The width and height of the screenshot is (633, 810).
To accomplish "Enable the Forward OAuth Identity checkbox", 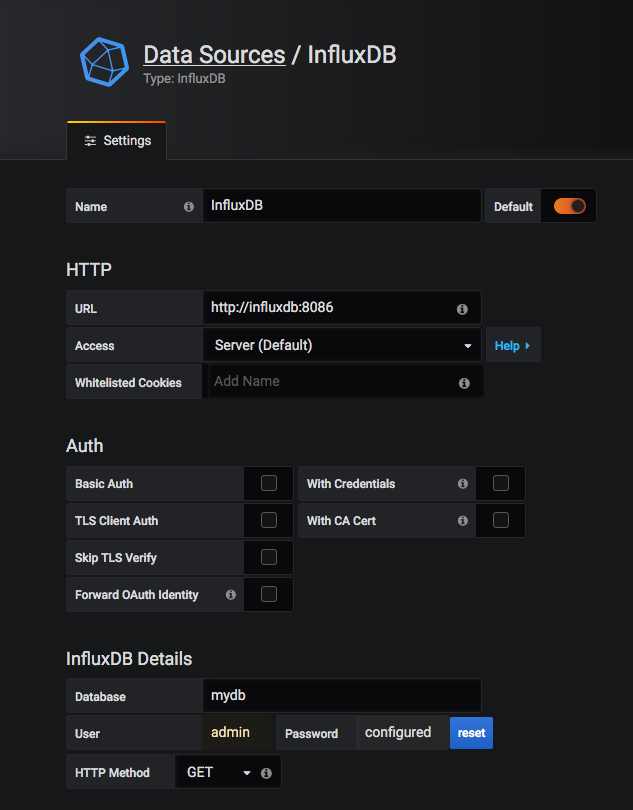I will click(x=269, y=594).
